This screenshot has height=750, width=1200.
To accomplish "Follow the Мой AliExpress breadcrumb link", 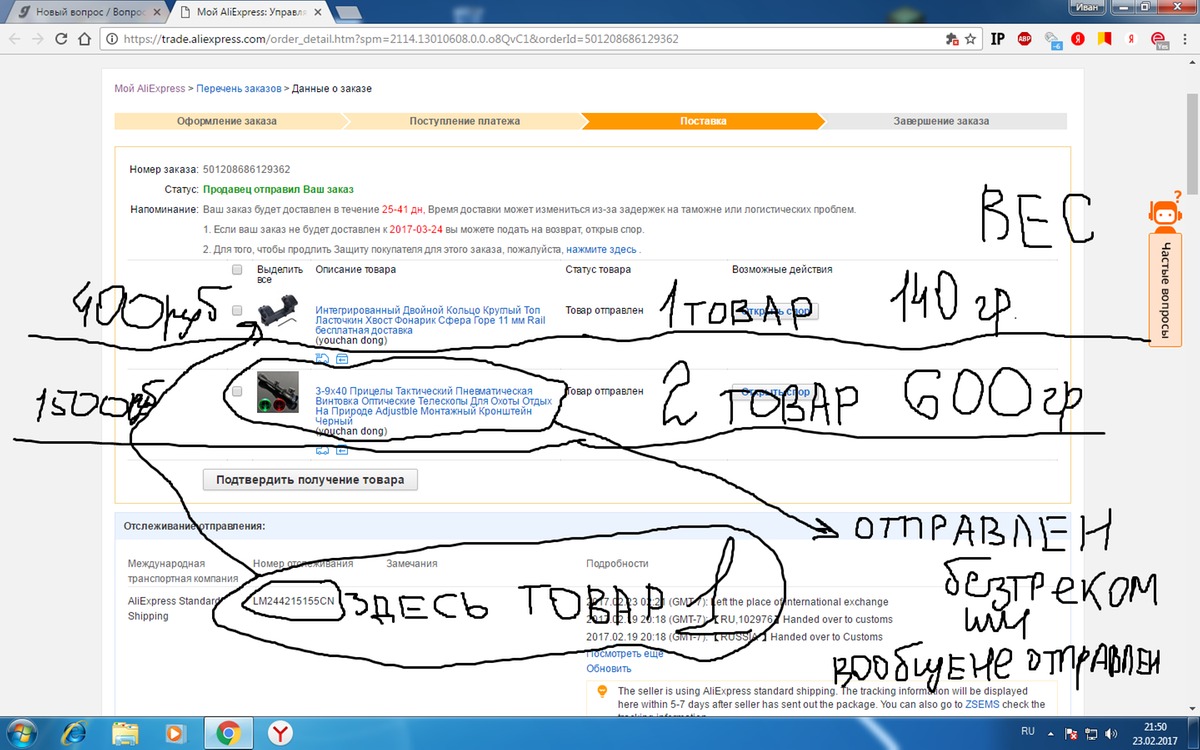I will pyautogui.click(x=150, y=89).
